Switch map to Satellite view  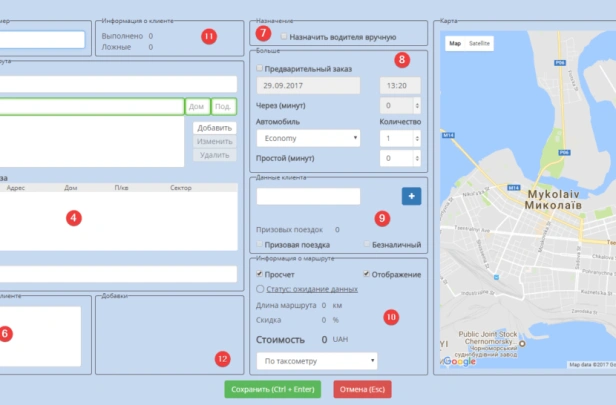[480, 44]
